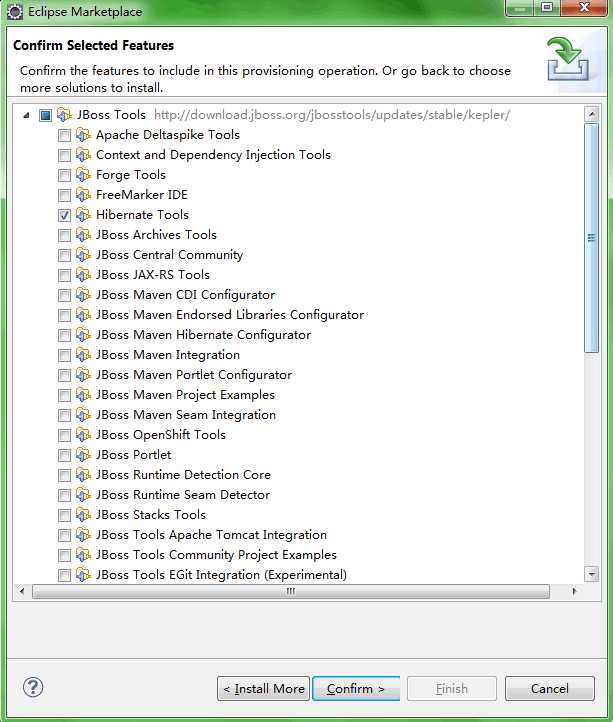Click the horizontal scrollbar thumb
Image resolution: width=613 pixels, height=722 pixels.
[x=291, y=591]
